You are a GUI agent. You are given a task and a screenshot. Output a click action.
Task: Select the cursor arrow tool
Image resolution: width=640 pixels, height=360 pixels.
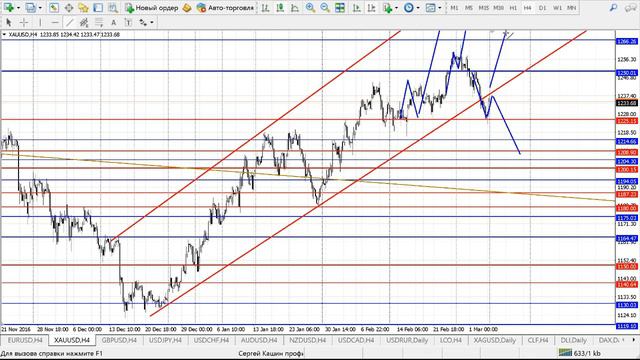pos(9,22)
